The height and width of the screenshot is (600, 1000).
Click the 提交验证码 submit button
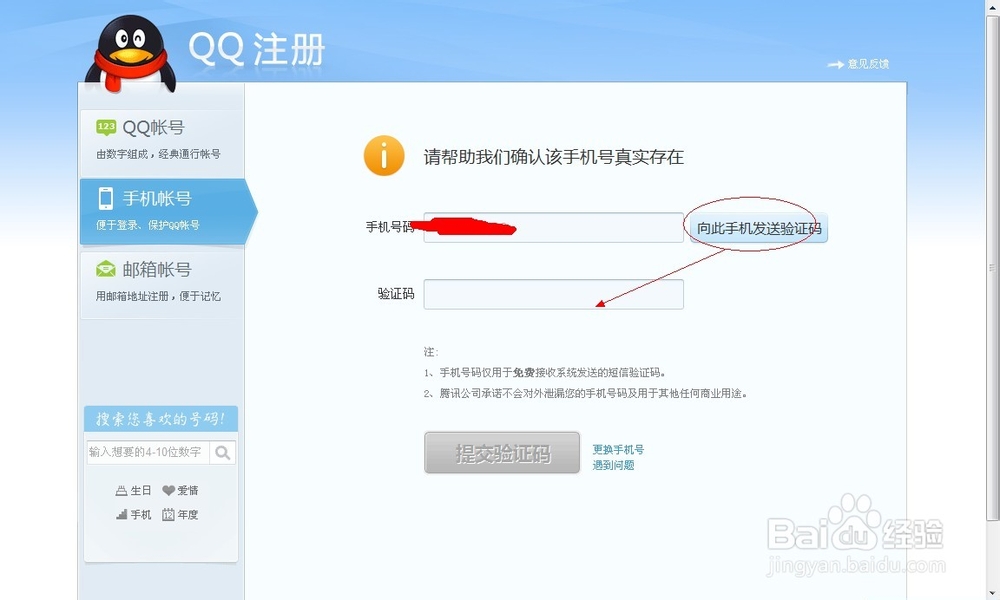(x=502, y=453)
